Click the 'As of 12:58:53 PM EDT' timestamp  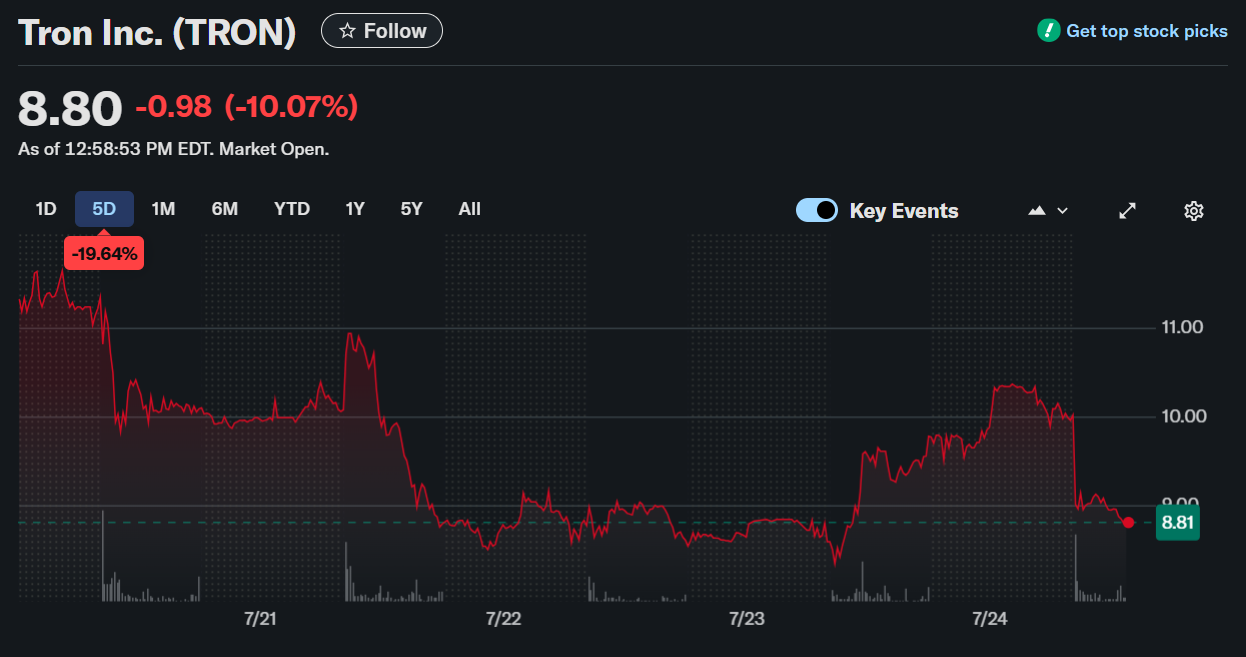coord(115,149)
